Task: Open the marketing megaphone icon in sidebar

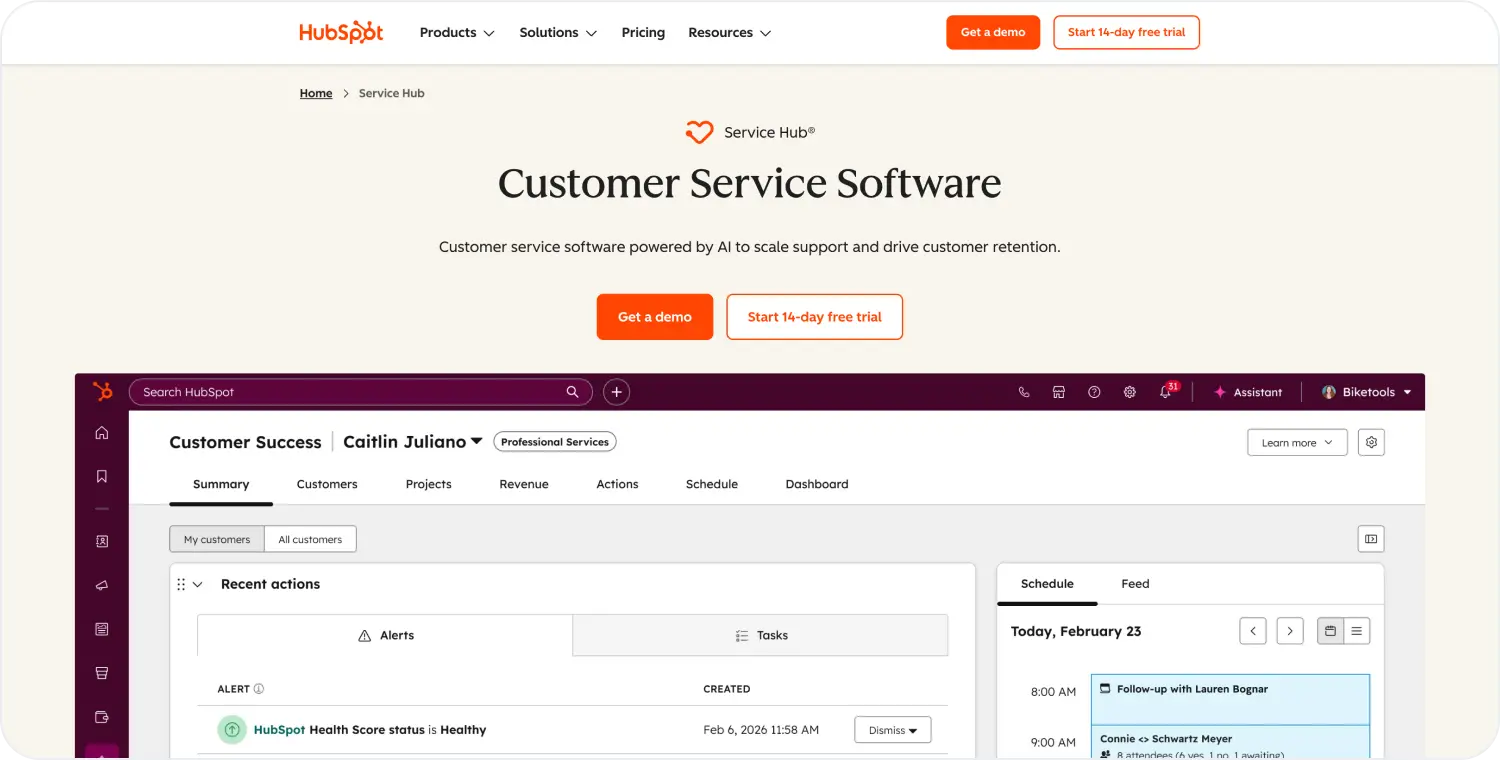Action: coord(102,585)
